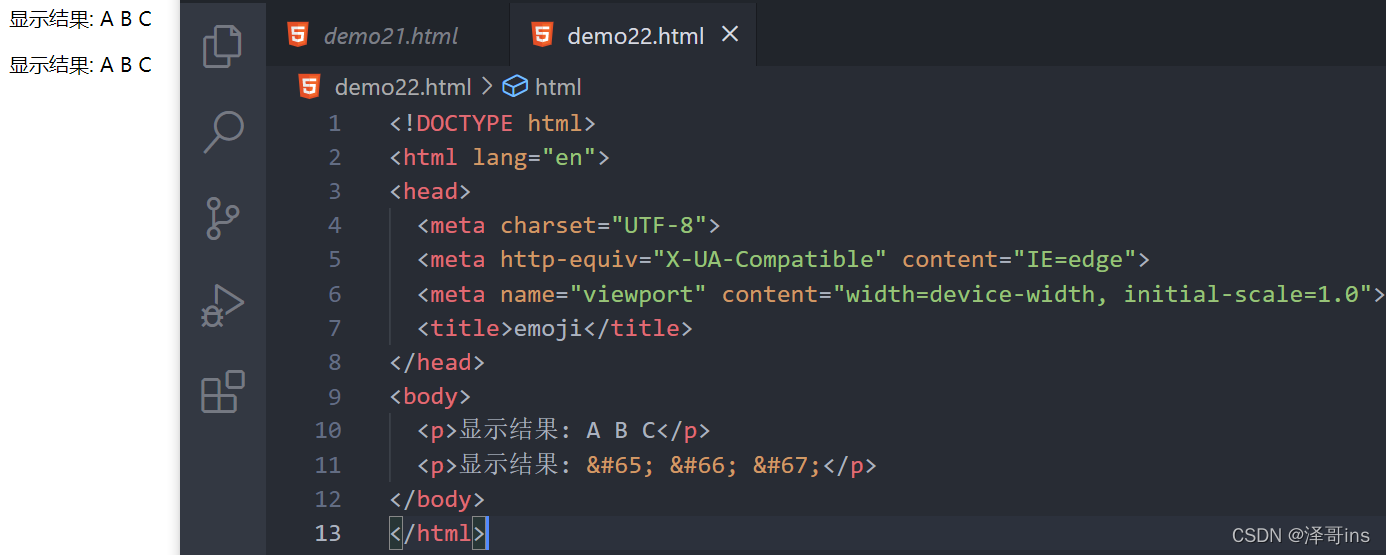The height and width of the screenshot is (555, 1386).
Task: Open the Extensions view
Action: coord(223,392)
